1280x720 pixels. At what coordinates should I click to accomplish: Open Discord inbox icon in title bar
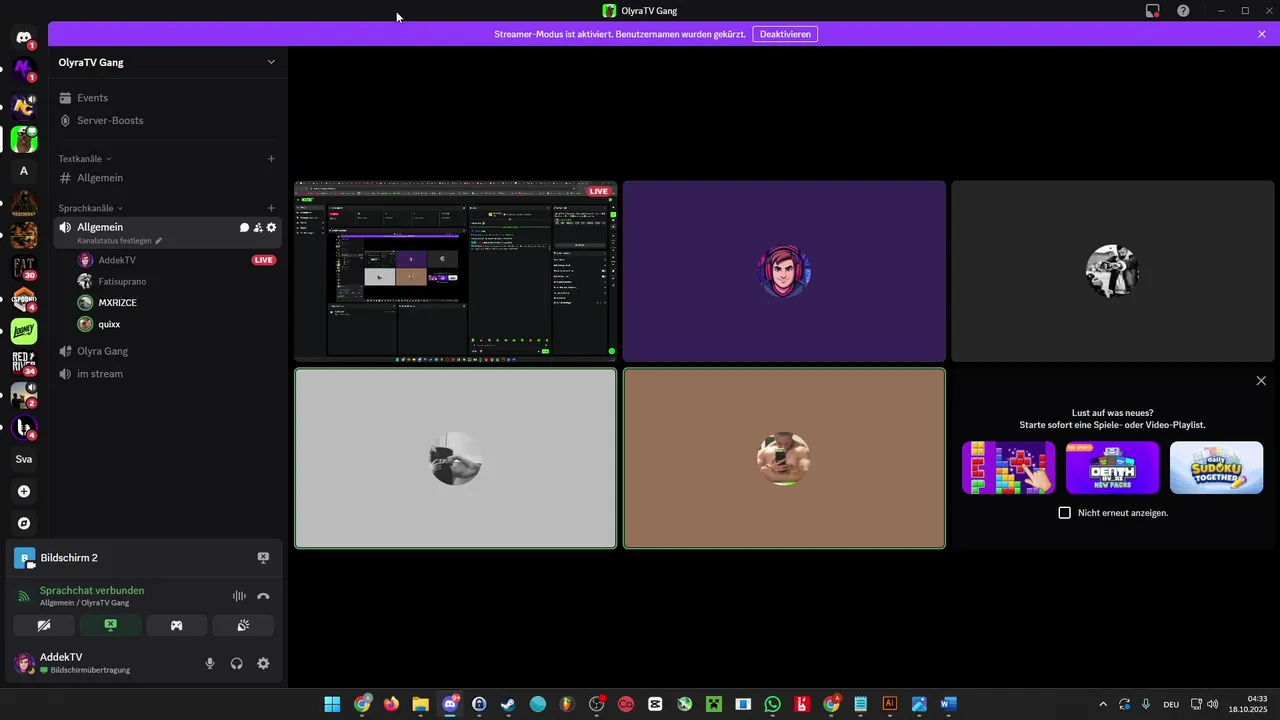[1153, 11]
